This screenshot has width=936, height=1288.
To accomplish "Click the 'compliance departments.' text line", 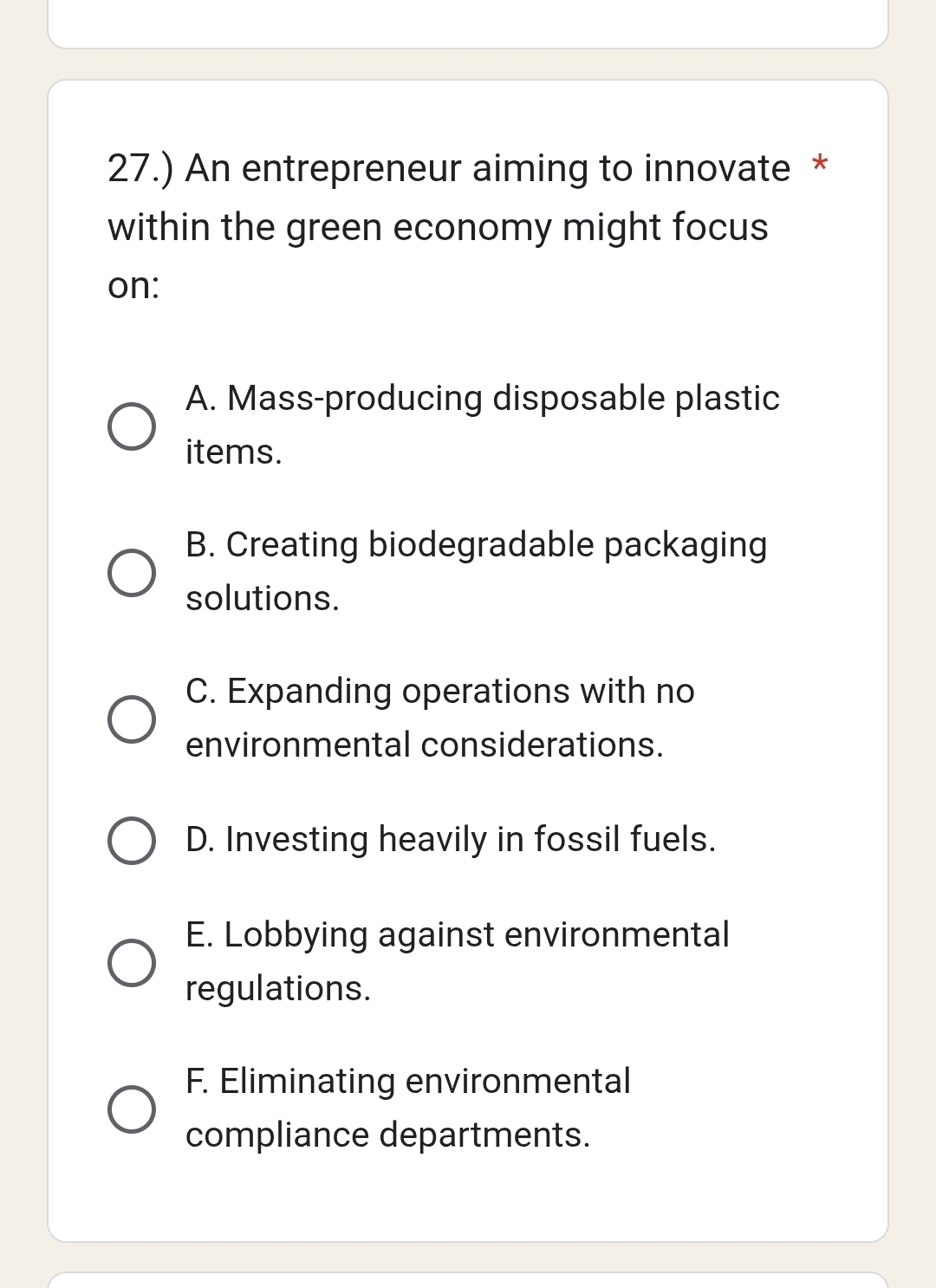I will click(387, 1135).
